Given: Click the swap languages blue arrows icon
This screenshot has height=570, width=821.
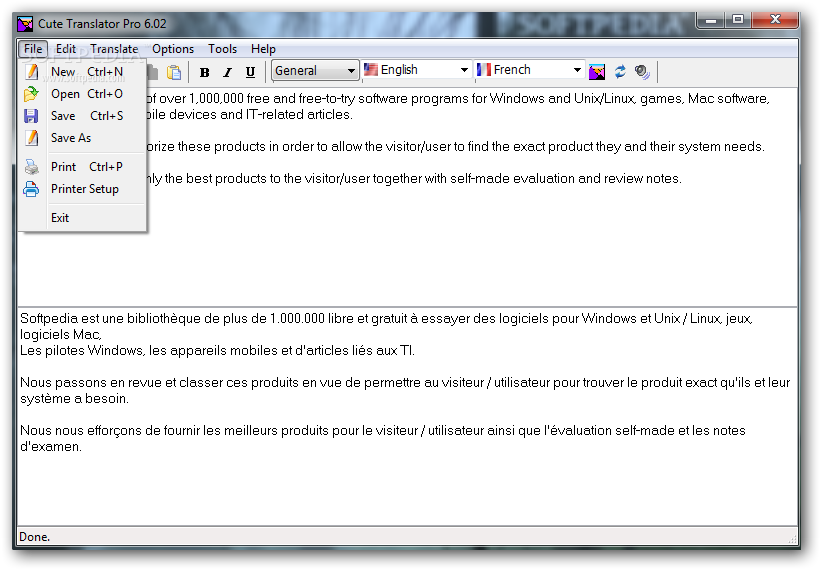Looking at the screenshot, I should 620,72.
